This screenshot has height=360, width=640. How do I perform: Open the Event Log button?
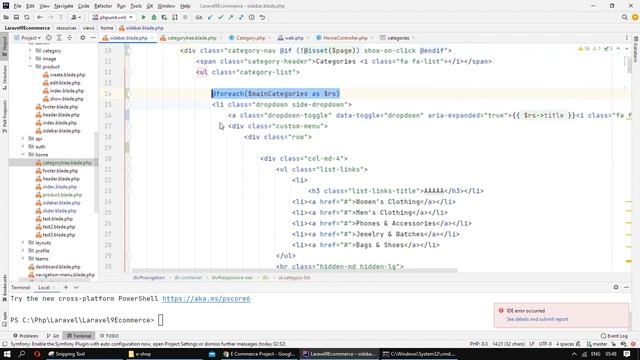614,336
